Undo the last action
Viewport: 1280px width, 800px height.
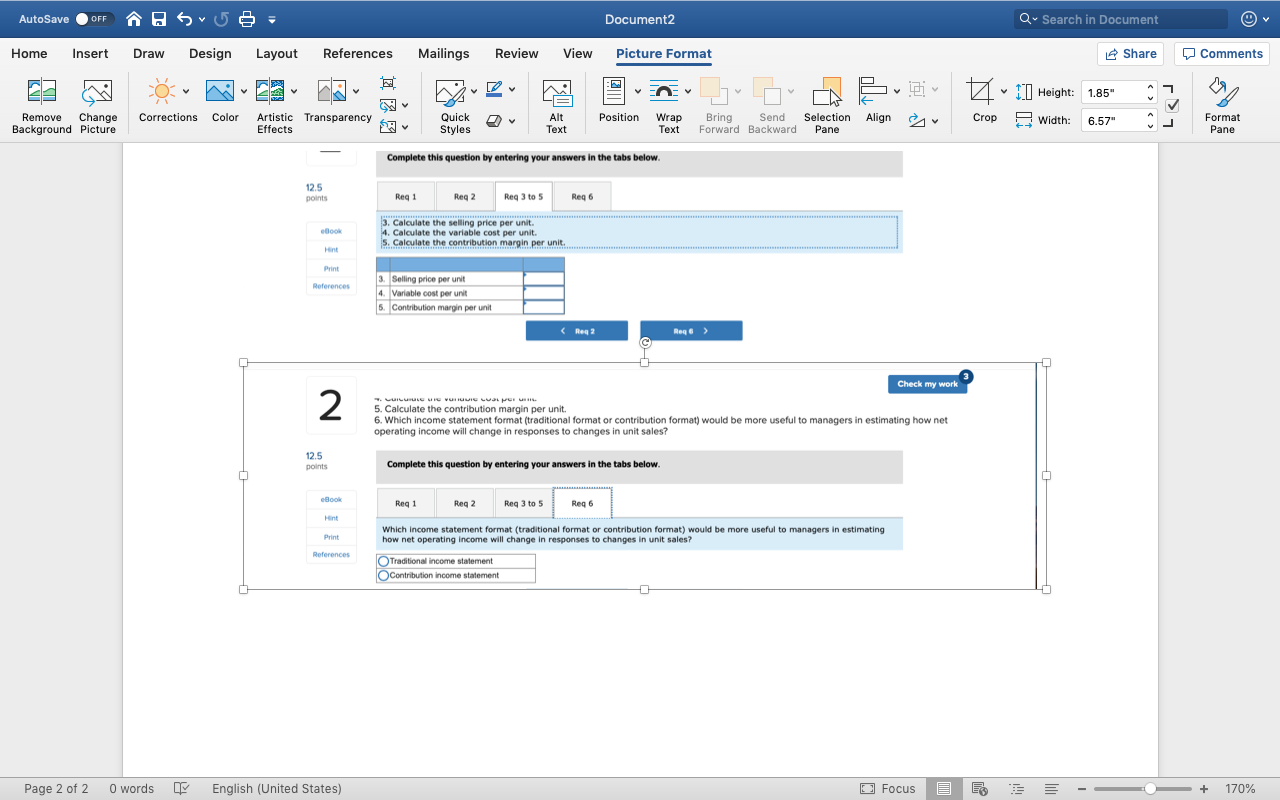pyautogui.click(x=184, y=19)
